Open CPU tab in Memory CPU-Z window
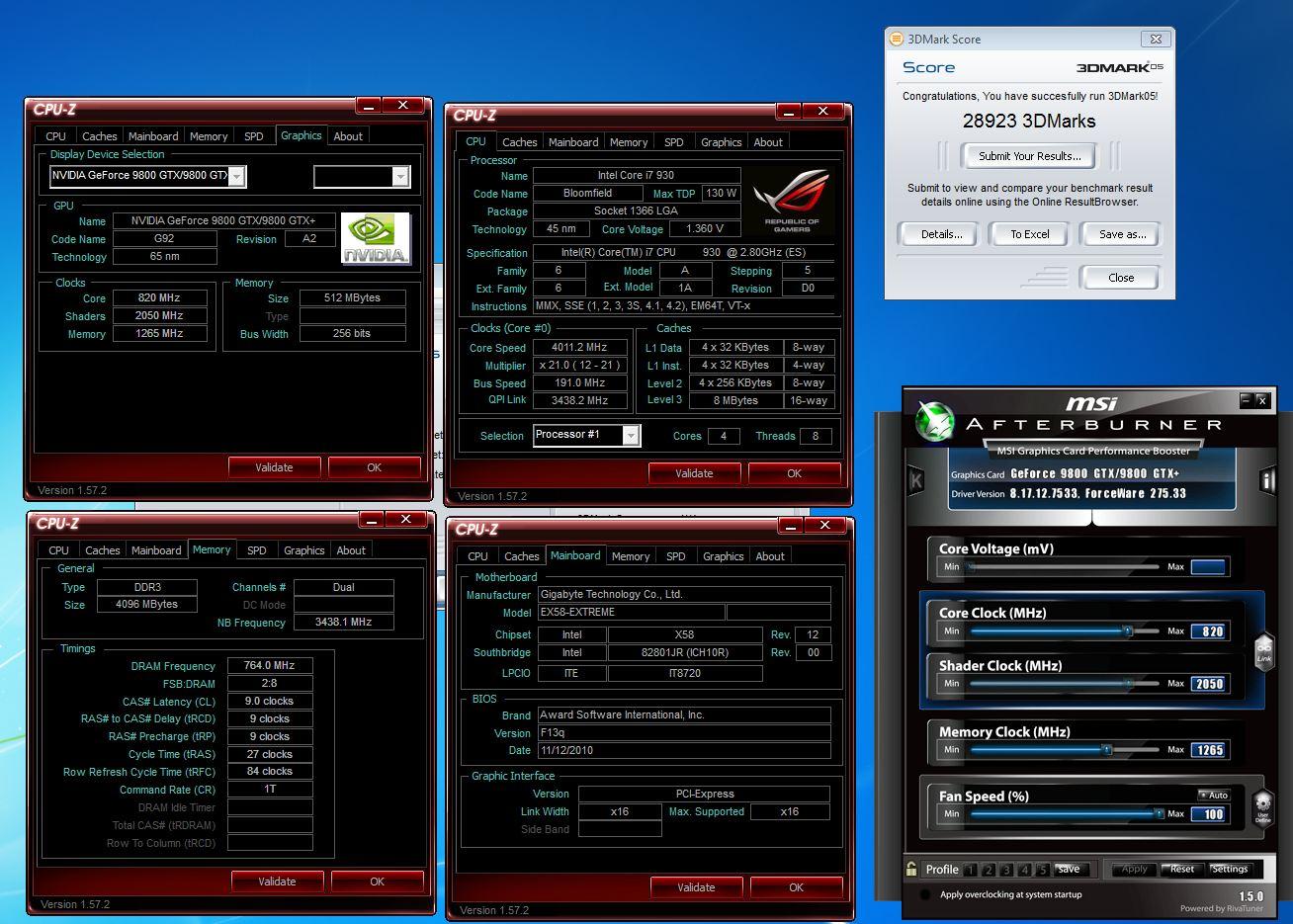Screen dimensions: 1293x924 coord(59,550)
